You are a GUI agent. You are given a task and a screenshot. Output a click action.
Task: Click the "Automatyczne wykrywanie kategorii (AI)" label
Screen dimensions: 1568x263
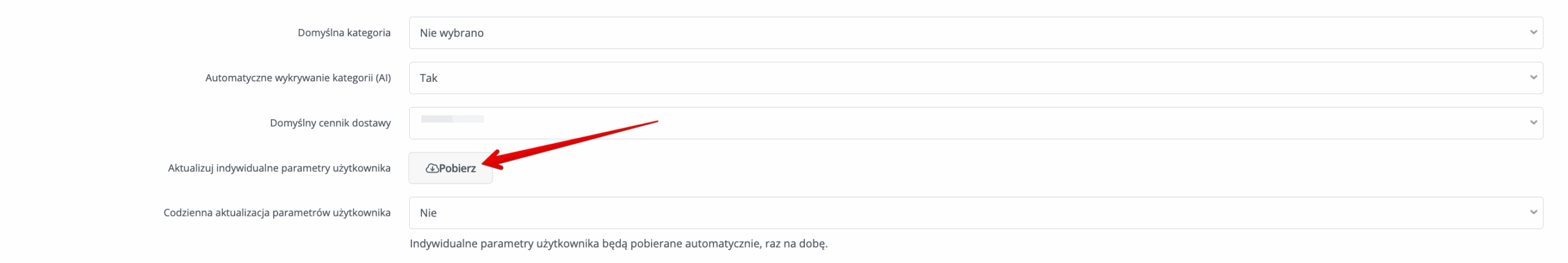[298, 78]
